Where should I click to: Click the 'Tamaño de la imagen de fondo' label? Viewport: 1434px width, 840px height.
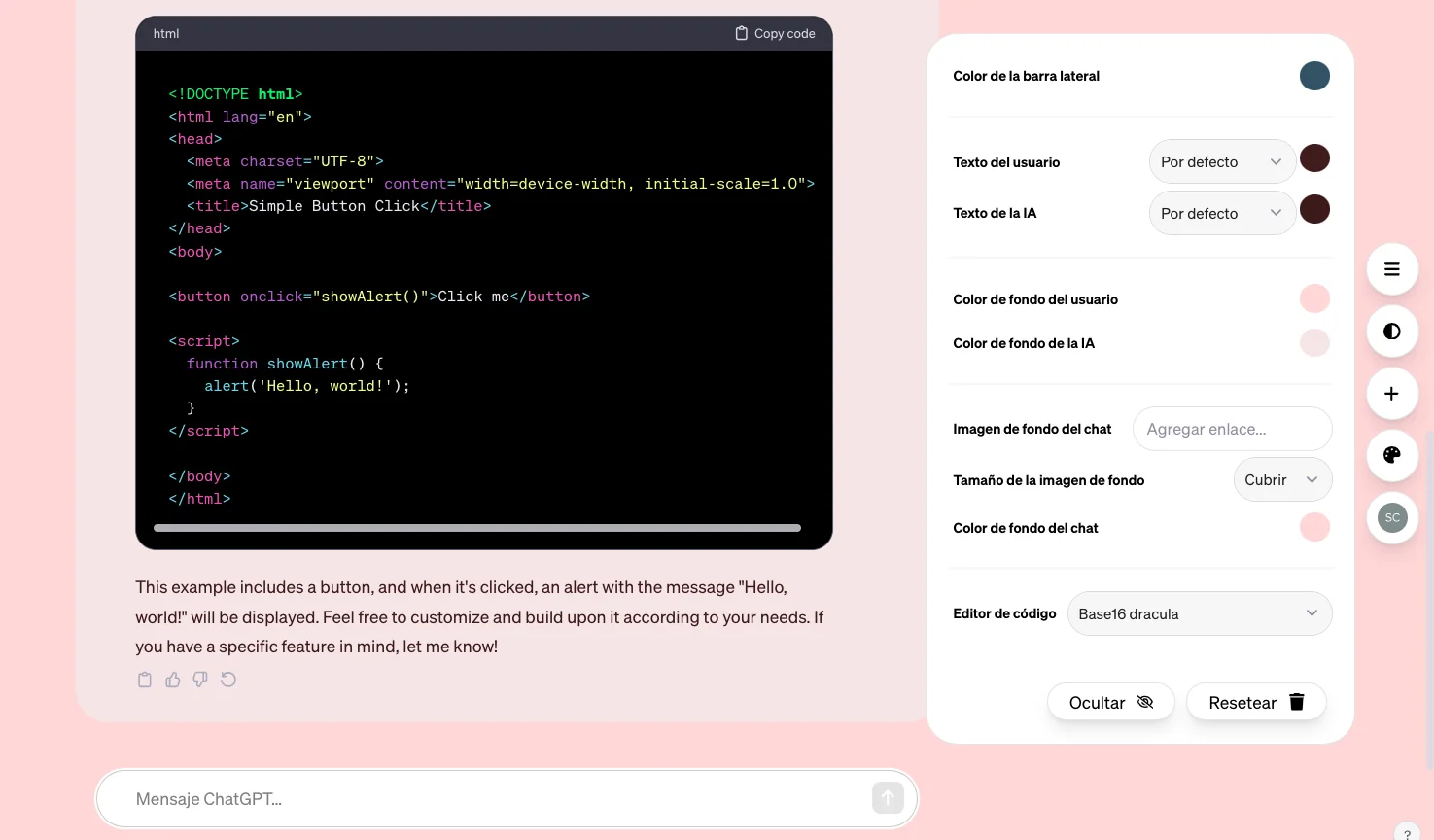point(1048,480)
